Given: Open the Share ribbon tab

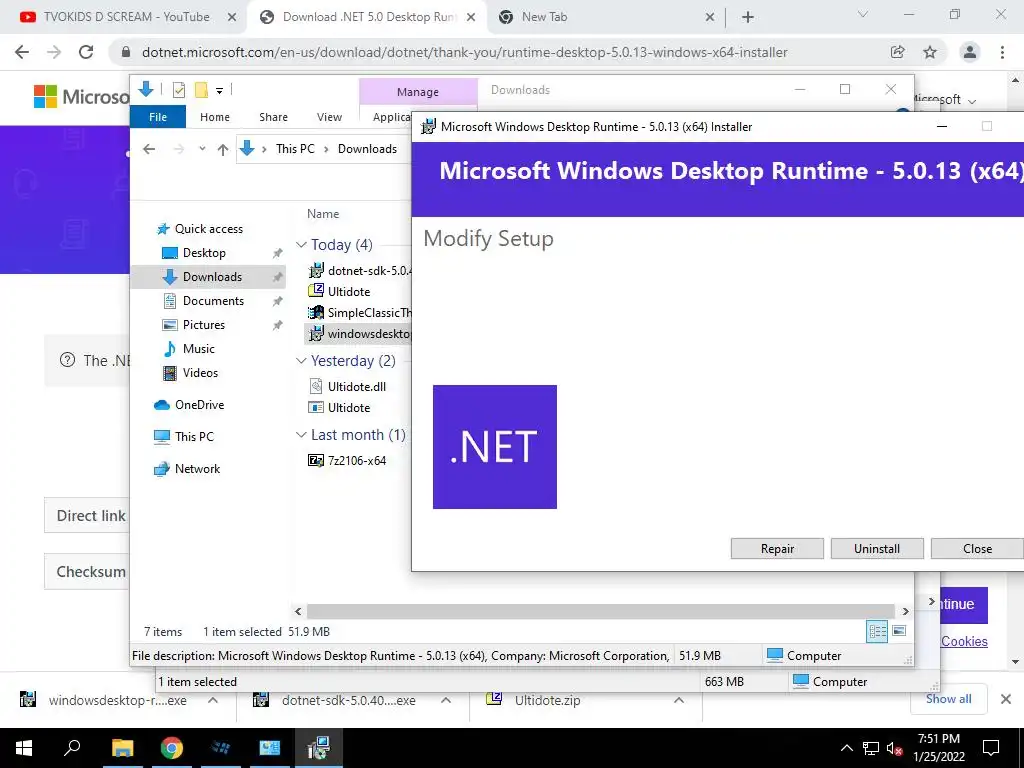Looking at the screenshot, I should (x=273, y=117).
